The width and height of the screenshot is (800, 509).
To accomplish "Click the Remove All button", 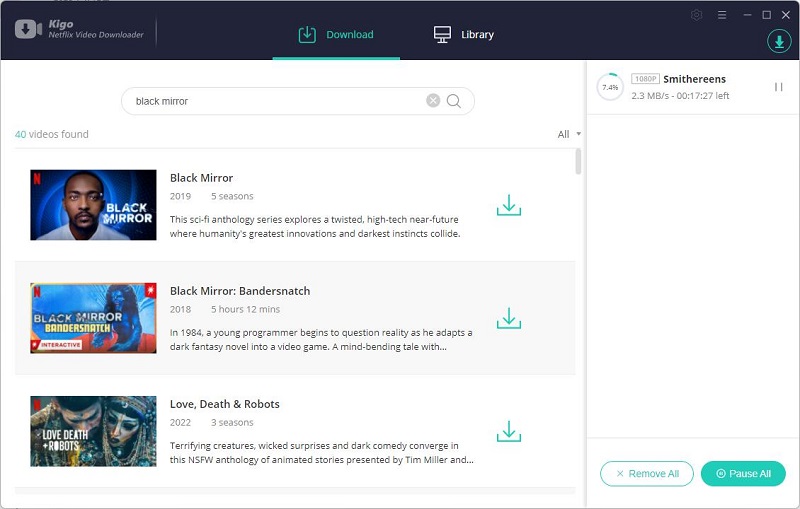I will click(647, 474).
